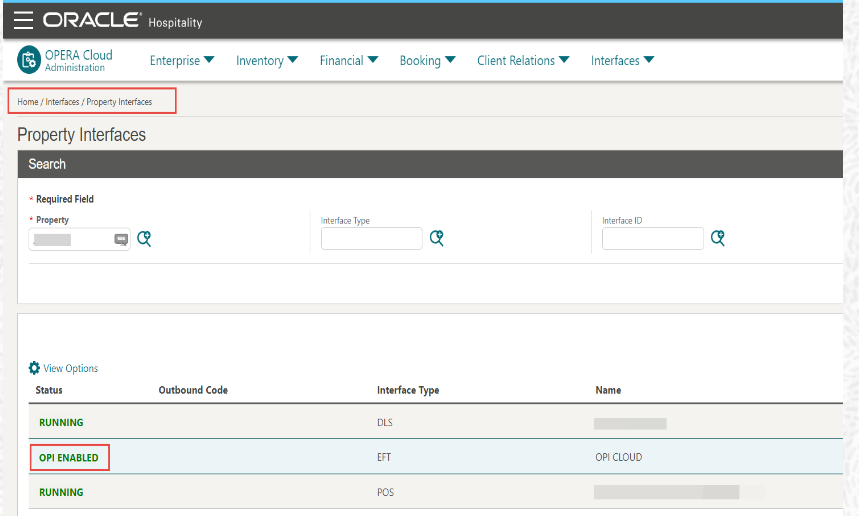859x516 pixels.
Task: Click the Interface Type column header
Action: (408, 390)
